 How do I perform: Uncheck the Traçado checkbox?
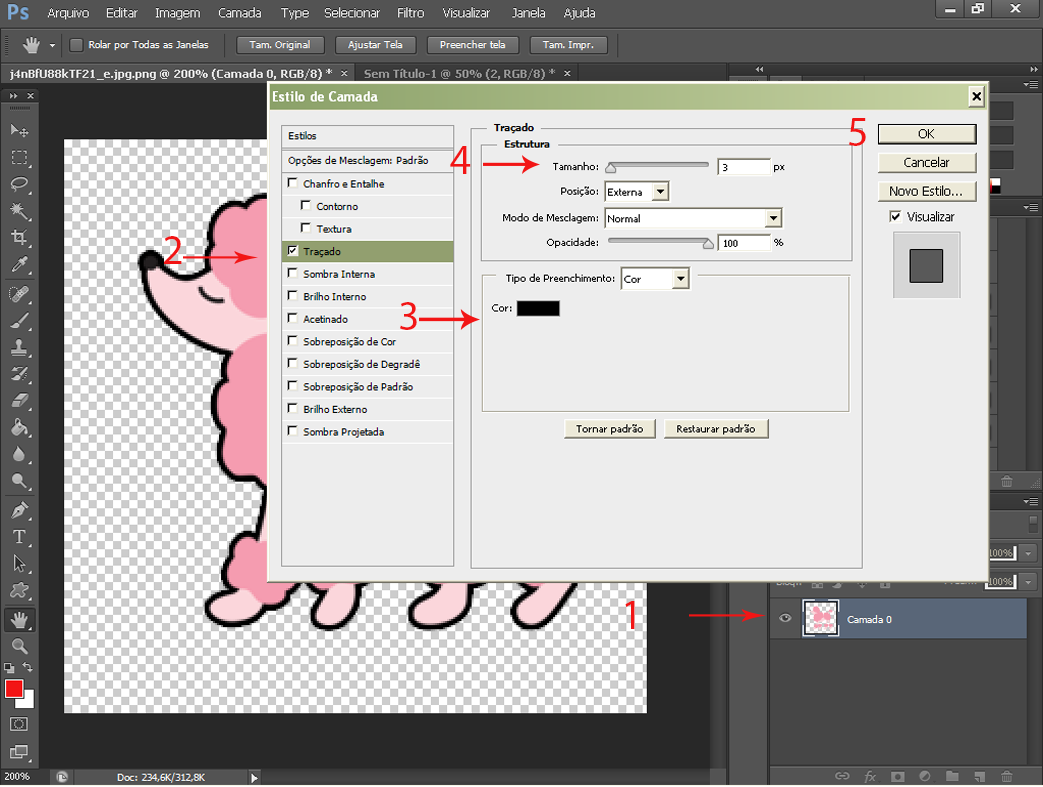point(292,250)
